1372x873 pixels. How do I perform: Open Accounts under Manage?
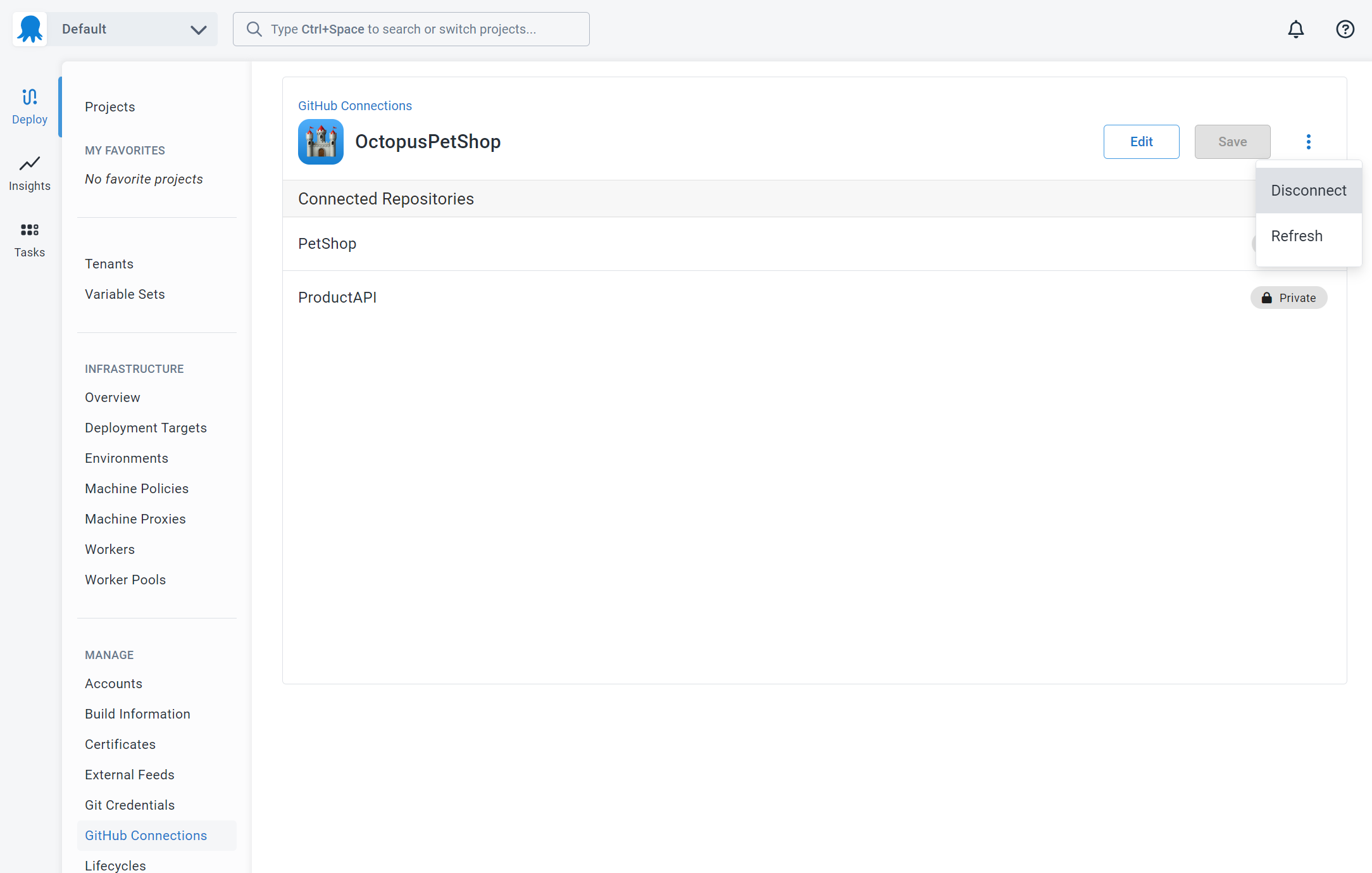[x=114, y=684]
